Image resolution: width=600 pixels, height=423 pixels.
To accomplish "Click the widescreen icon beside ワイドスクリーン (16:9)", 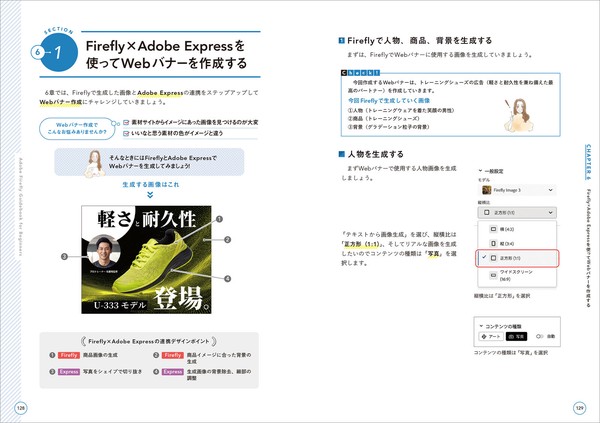I will tap(493, 275).
